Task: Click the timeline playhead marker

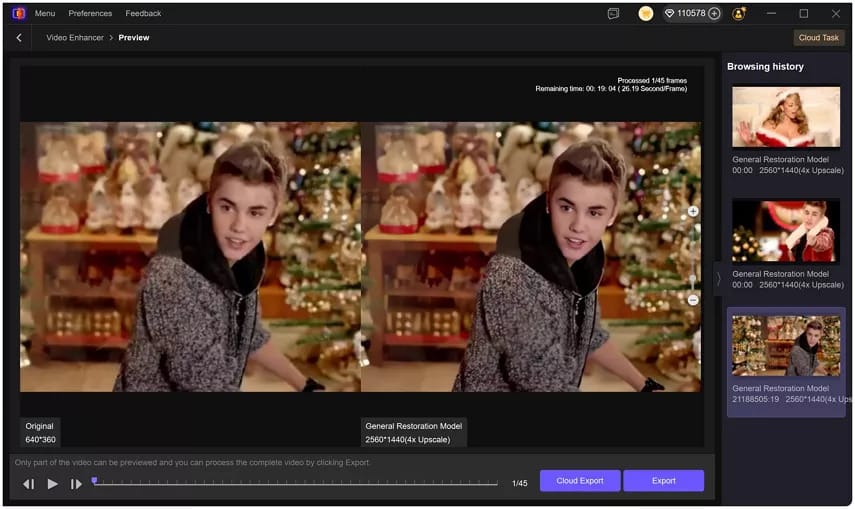Action: tap(94, 481)
